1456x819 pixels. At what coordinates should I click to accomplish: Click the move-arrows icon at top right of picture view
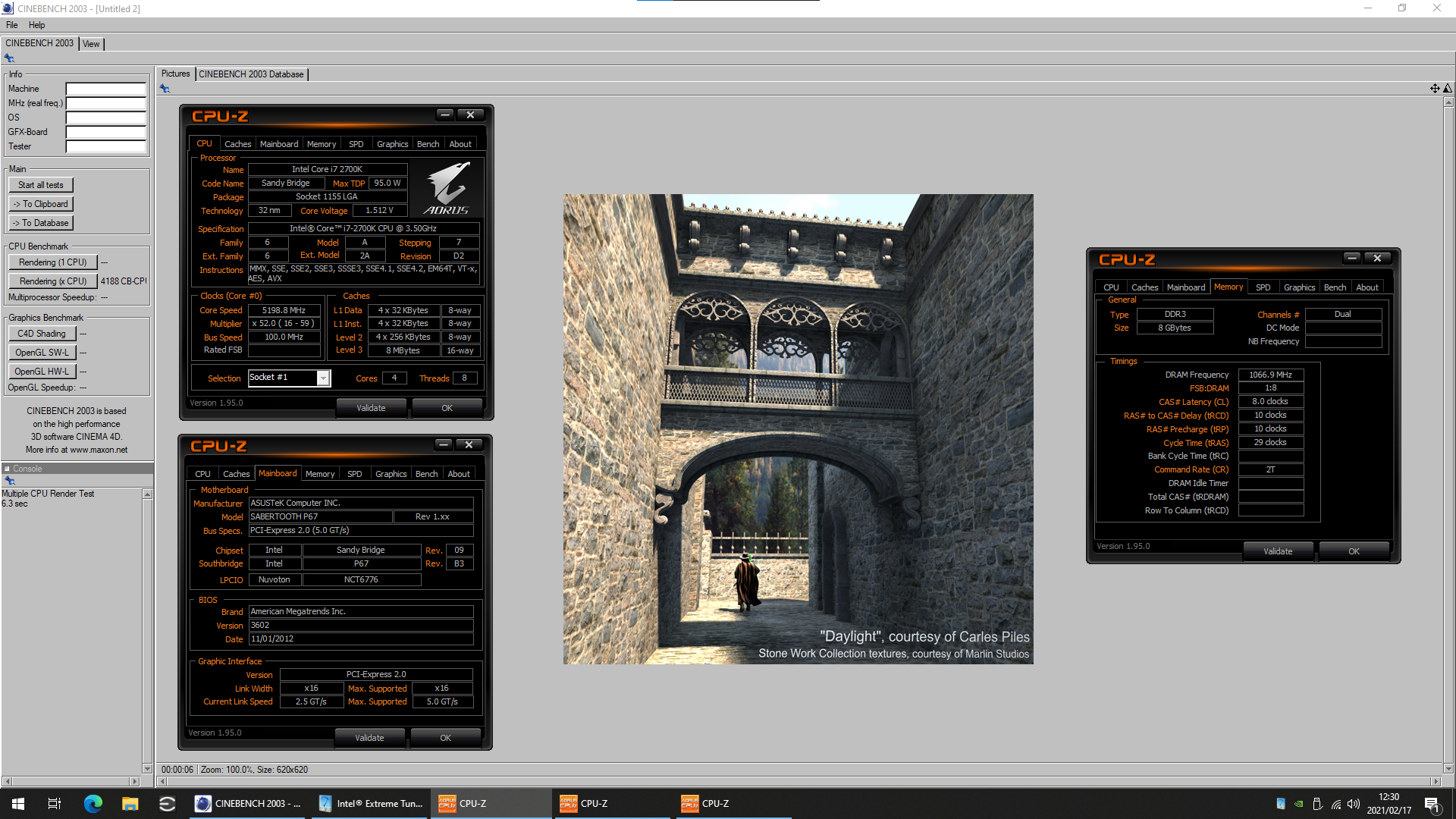1435,89
